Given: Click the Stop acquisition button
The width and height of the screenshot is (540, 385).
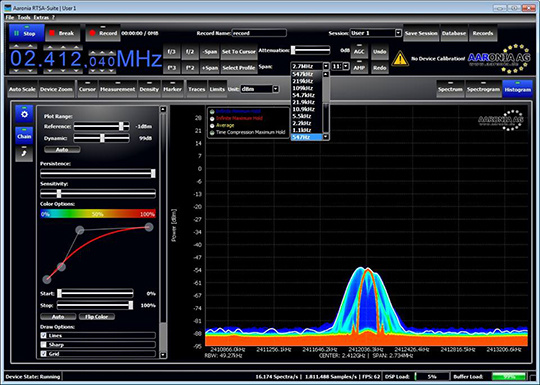Looking at the screenshot, I should 27,33.
